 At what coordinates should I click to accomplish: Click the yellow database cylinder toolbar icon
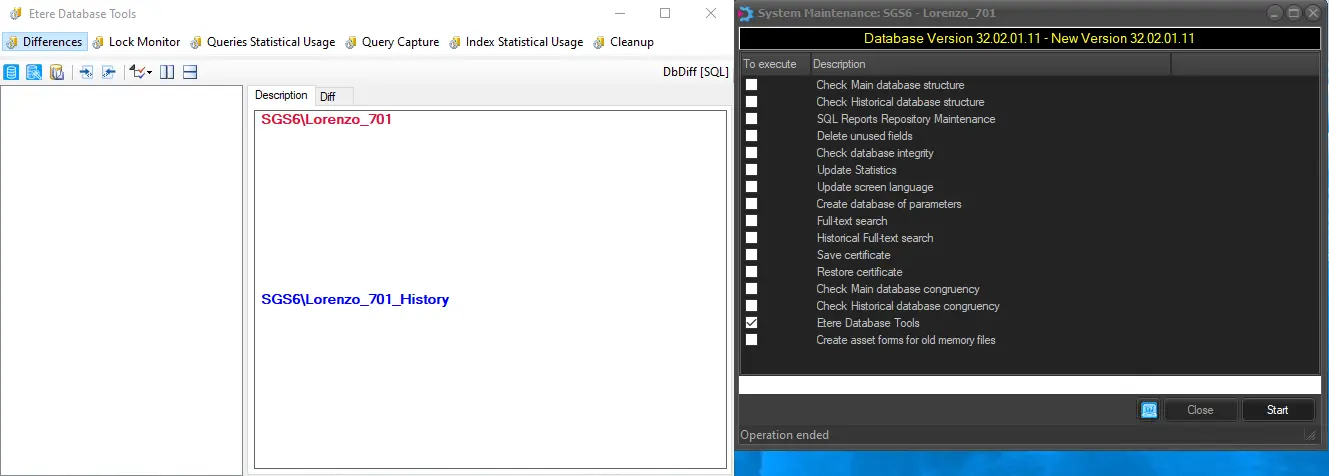(x=57, y=72)
